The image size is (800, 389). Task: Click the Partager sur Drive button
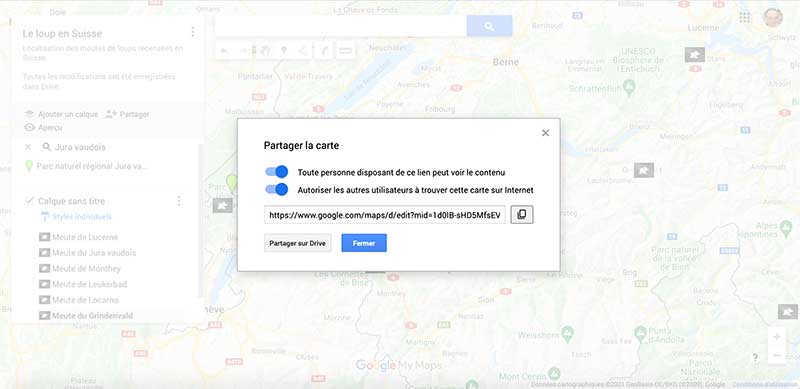[x=297, y=244]
